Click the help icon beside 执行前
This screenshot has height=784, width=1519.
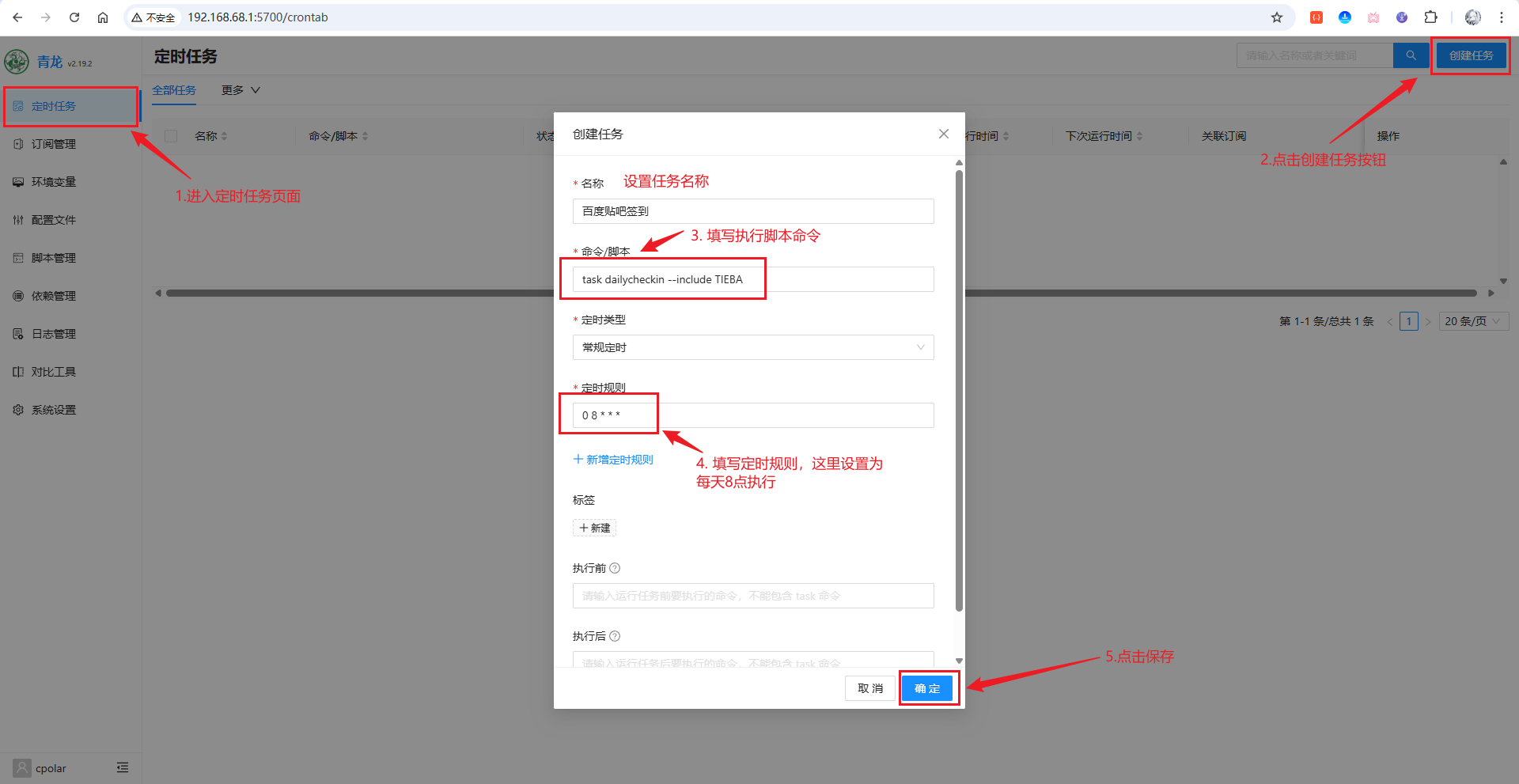615,568
